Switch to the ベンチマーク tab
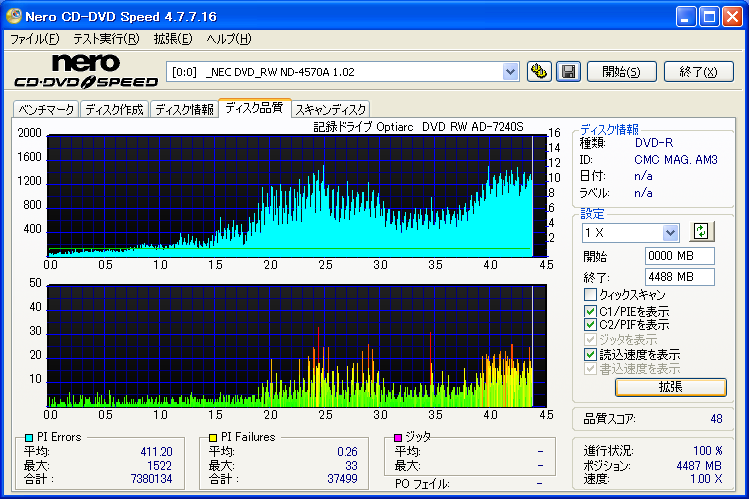 pyautogui.click(x=46, y=109)
